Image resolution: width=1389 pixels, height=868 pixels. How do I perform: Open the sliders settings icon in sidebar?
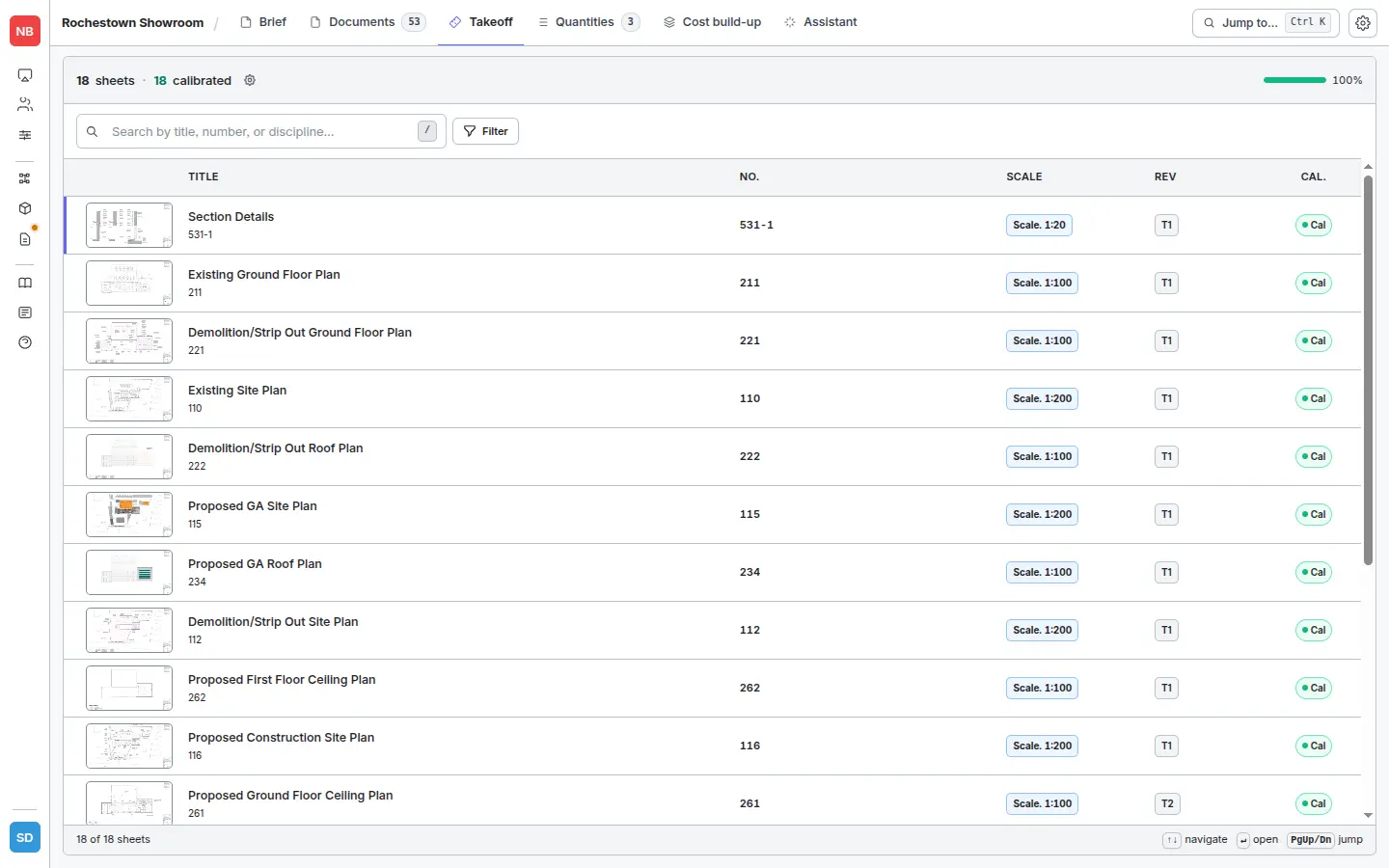[x=25, y=135]
